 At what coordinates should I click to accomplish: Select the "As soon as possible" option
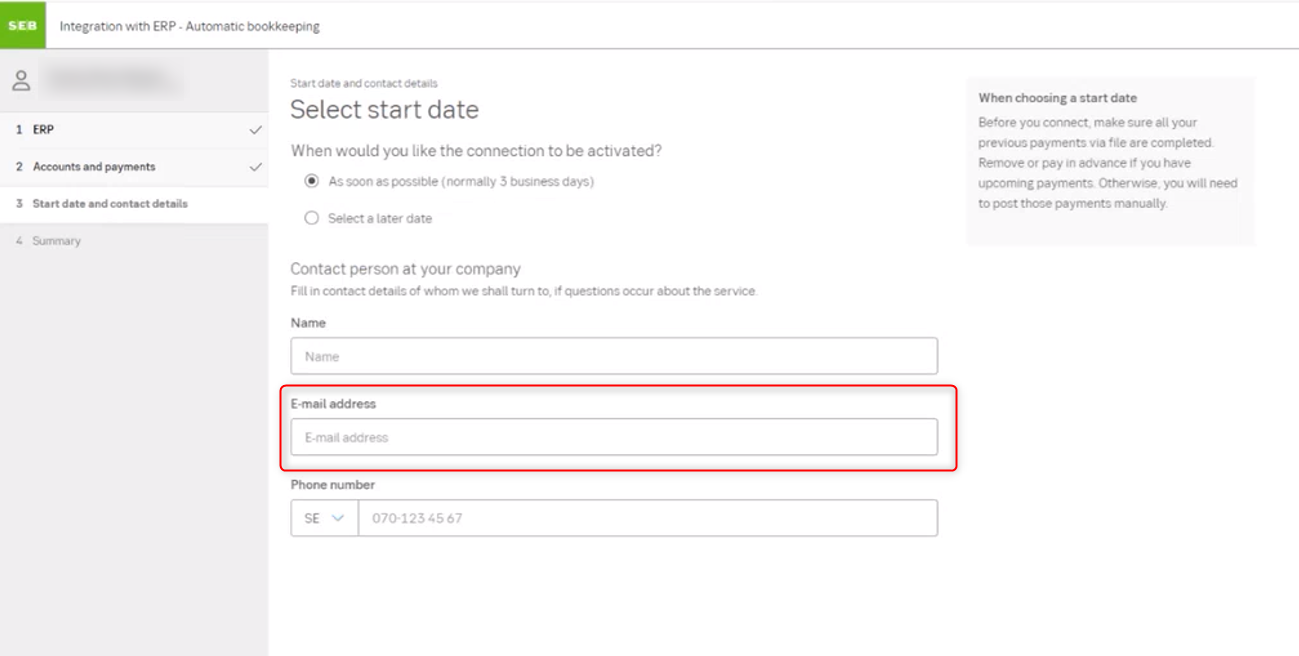pos(310,182)
